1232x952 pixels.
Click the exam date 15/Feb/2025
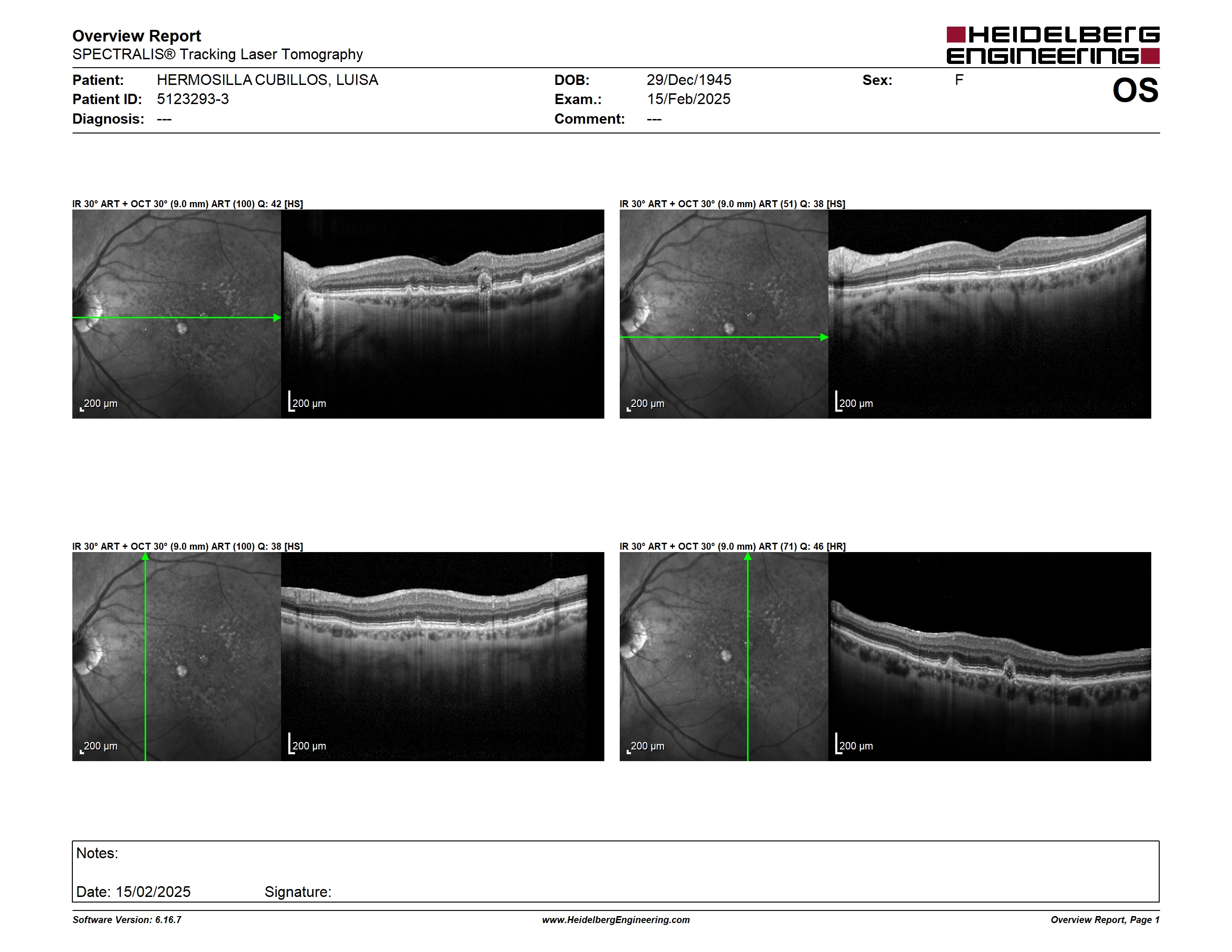[x=688, y=99]
